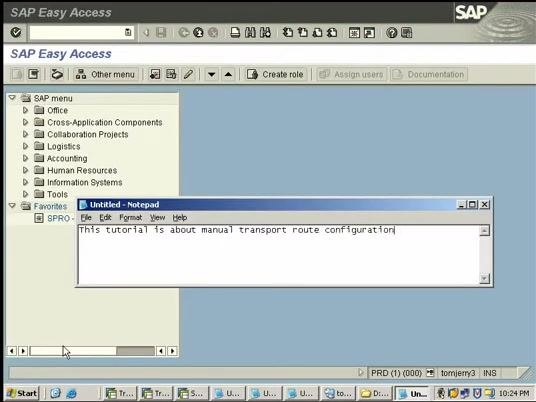The image size is (536, 402).
Task: Click the Last Page icon
Action: [x=332, y=33]
